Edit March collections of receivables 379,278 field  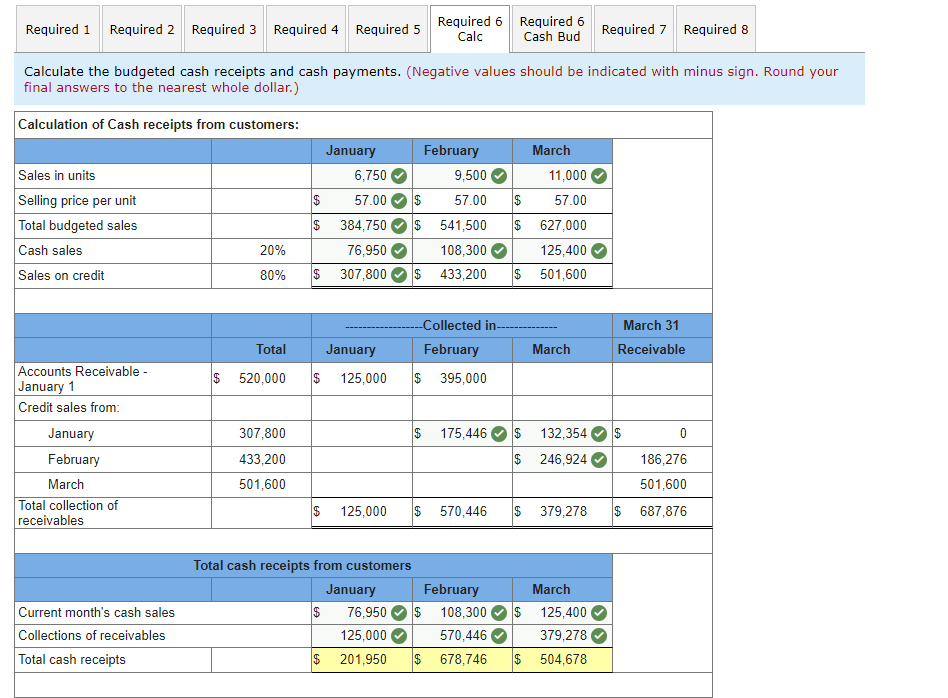point(562,635)
